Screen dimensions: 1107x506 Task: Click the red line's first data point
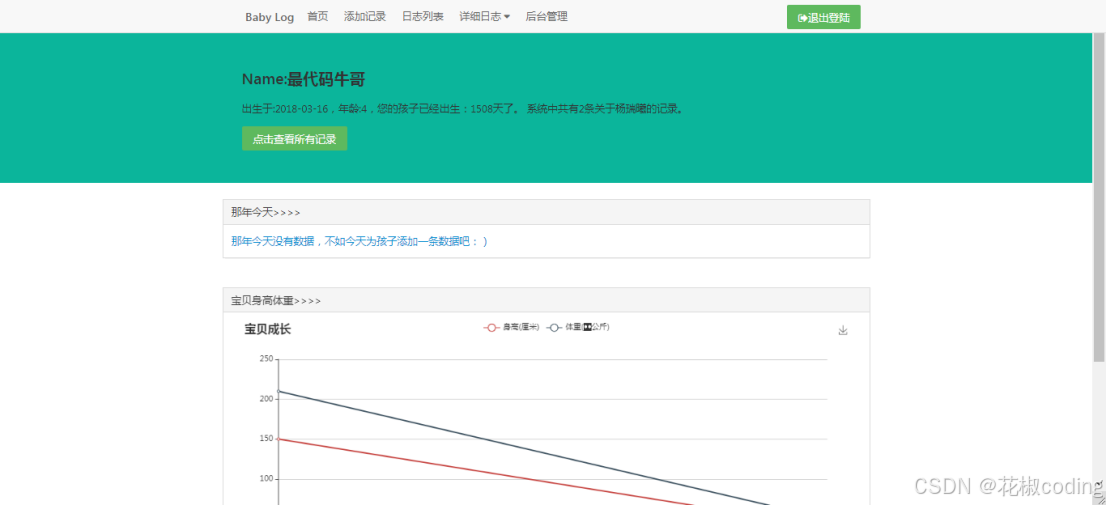pos(278,439)
